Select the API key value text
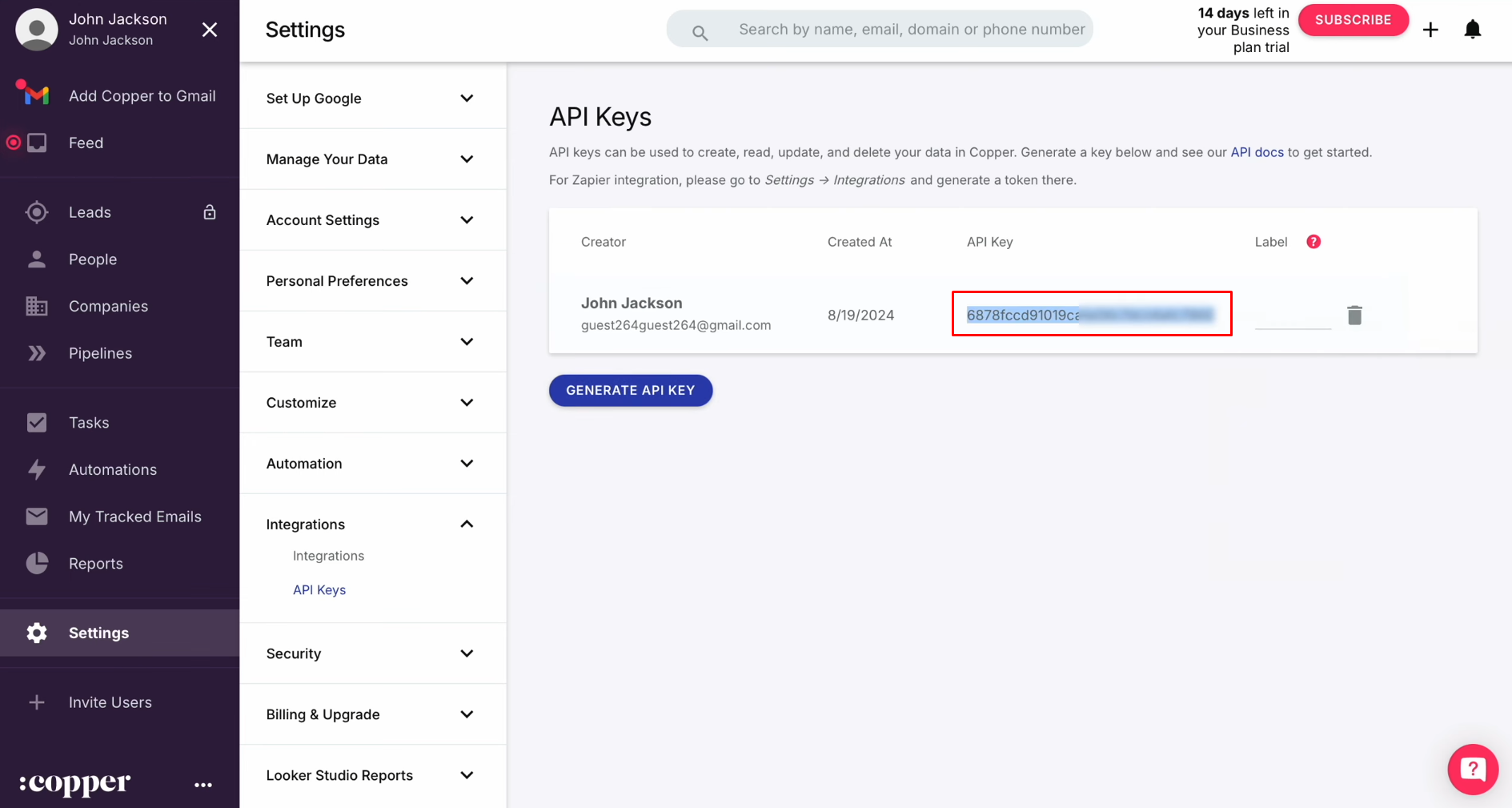 point(1090,315)
